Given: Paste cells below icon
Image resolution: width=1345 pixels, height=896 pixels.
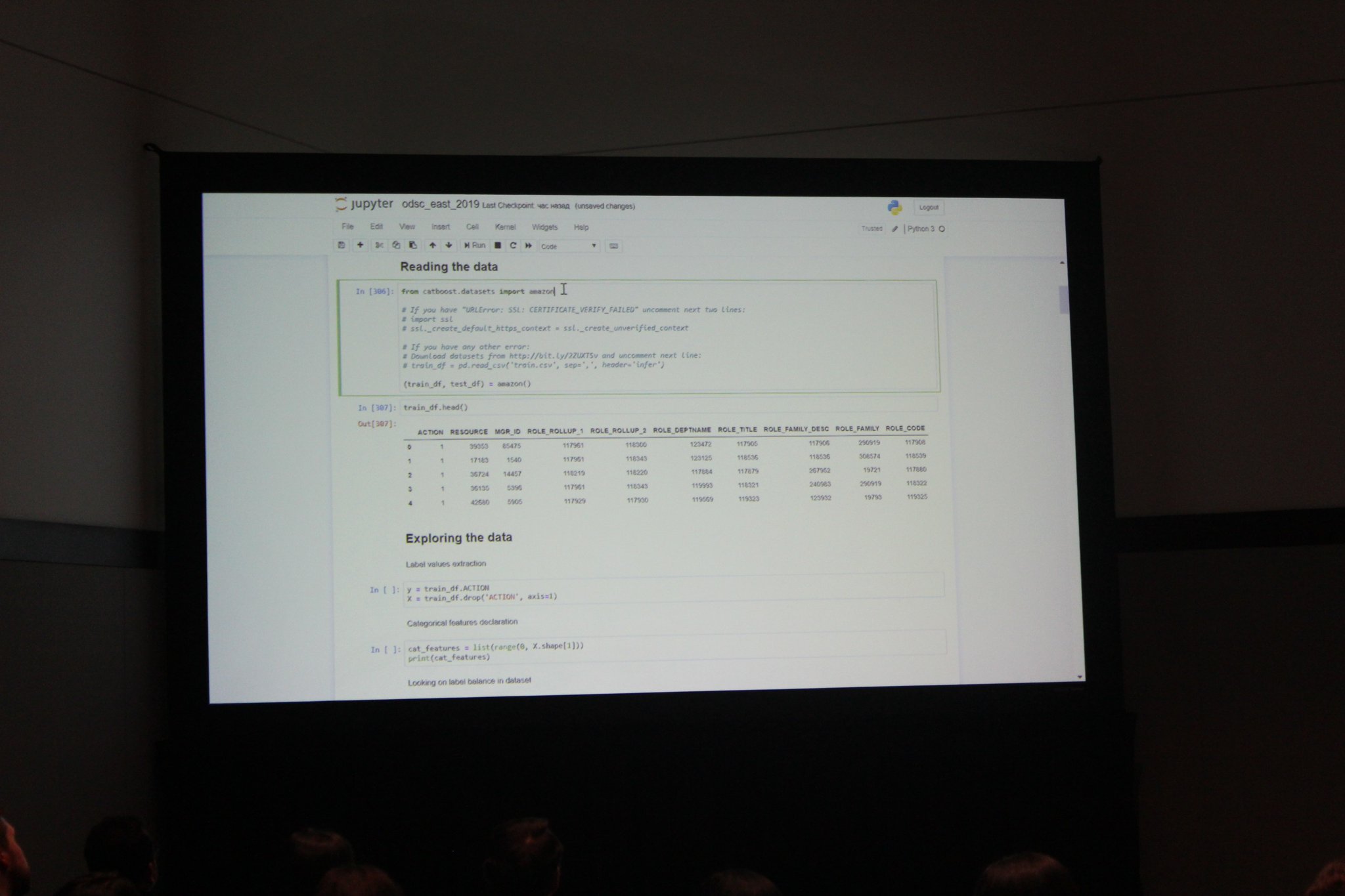Looking at the screenshot, I should (413, 245).
